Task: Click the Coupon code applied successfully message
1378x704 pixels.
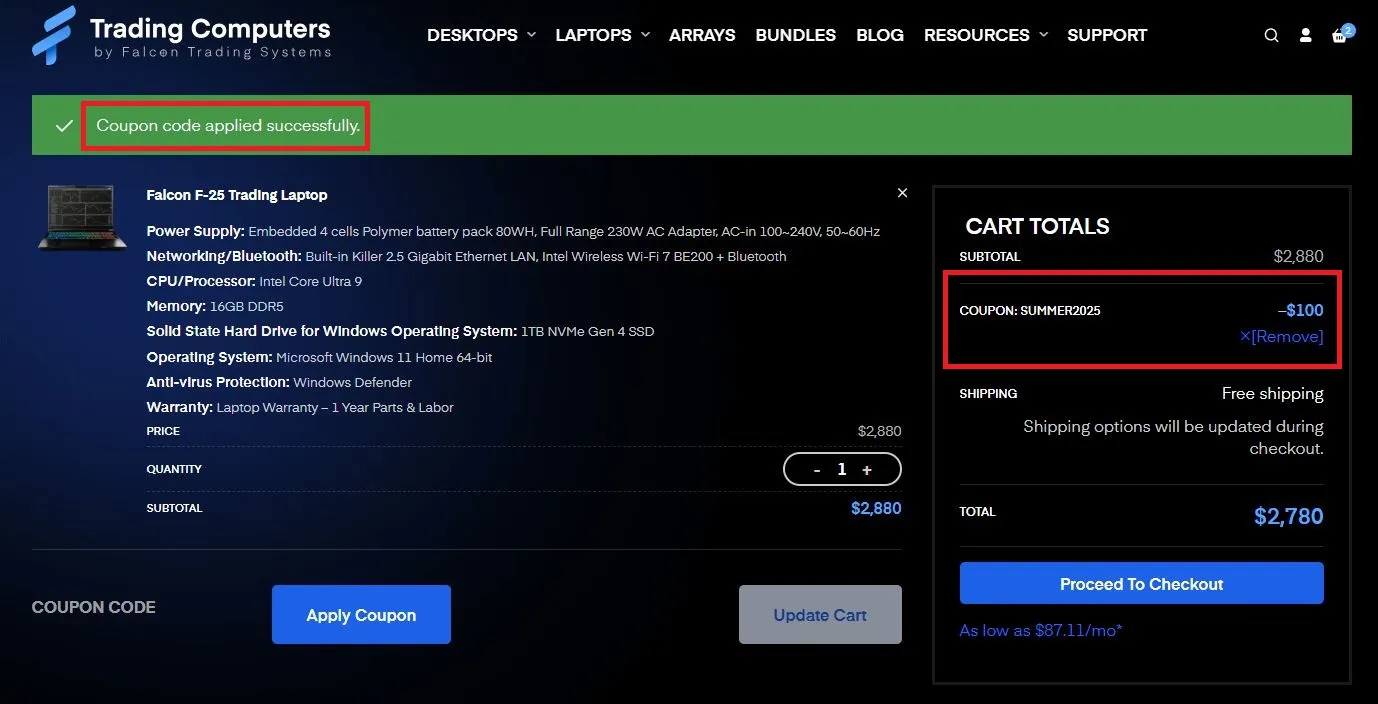Action: coord(228,126)
